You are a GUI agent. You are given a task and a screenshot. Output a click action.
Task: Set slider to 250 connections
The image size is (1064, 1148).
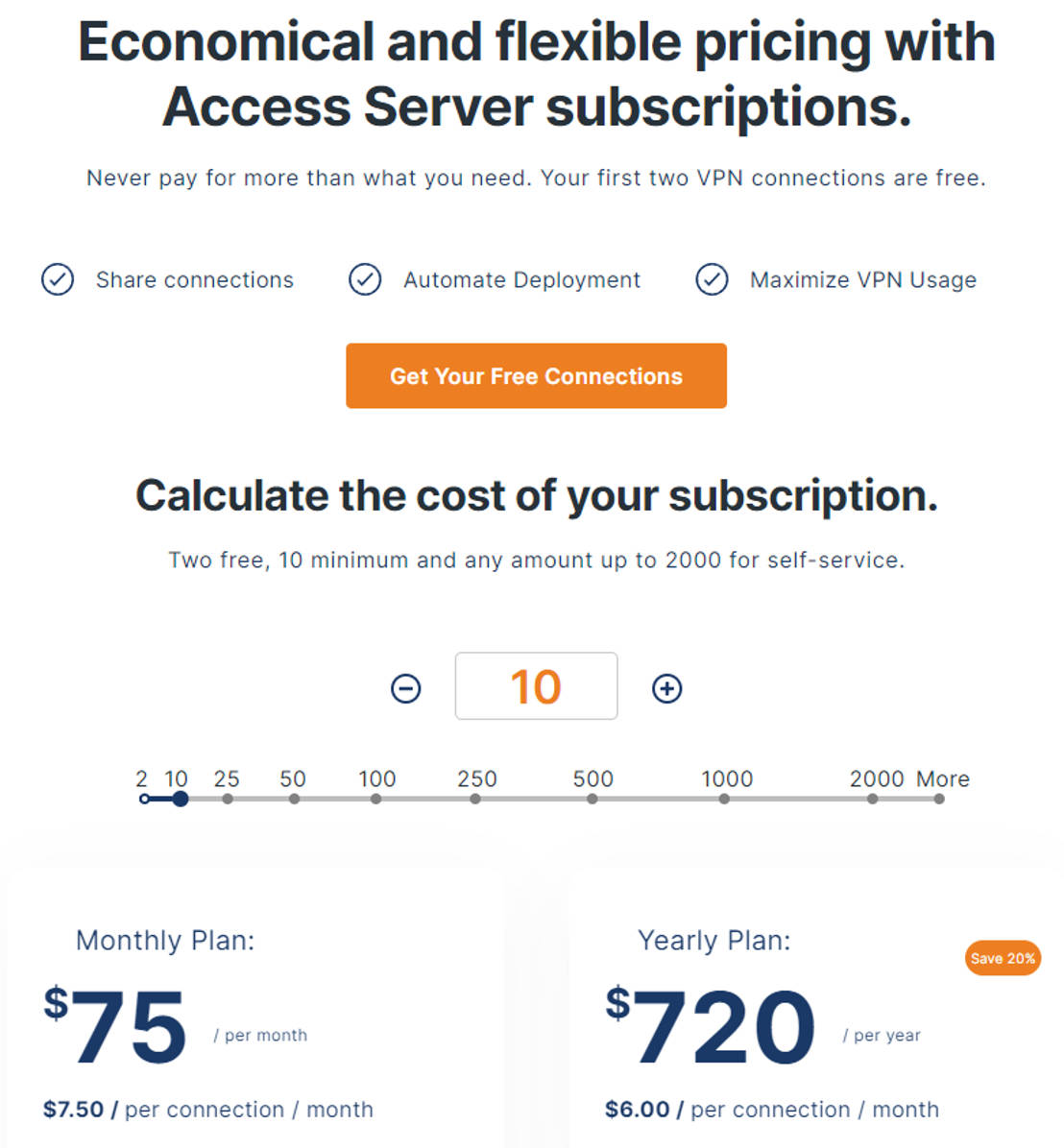point(475,799)
